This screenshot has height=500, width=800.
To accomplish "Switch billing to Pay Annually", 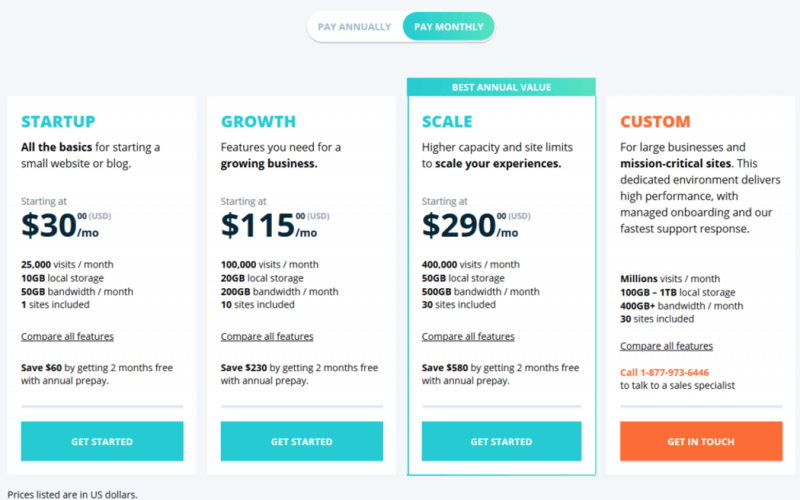I will pyautogui.click(x=354, y=27).
